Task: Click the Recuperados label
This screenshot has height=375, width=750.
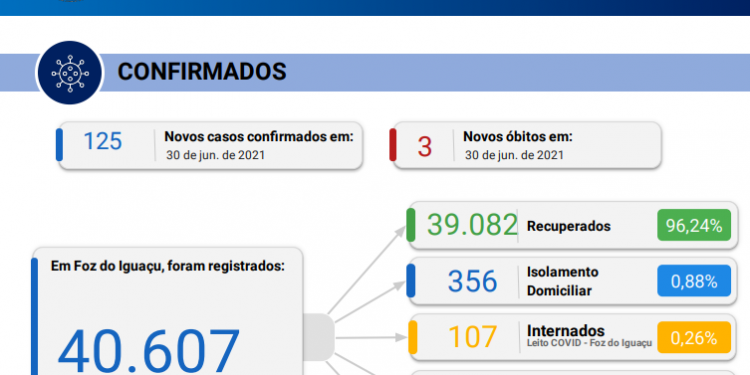Action: tap(569, 226)
